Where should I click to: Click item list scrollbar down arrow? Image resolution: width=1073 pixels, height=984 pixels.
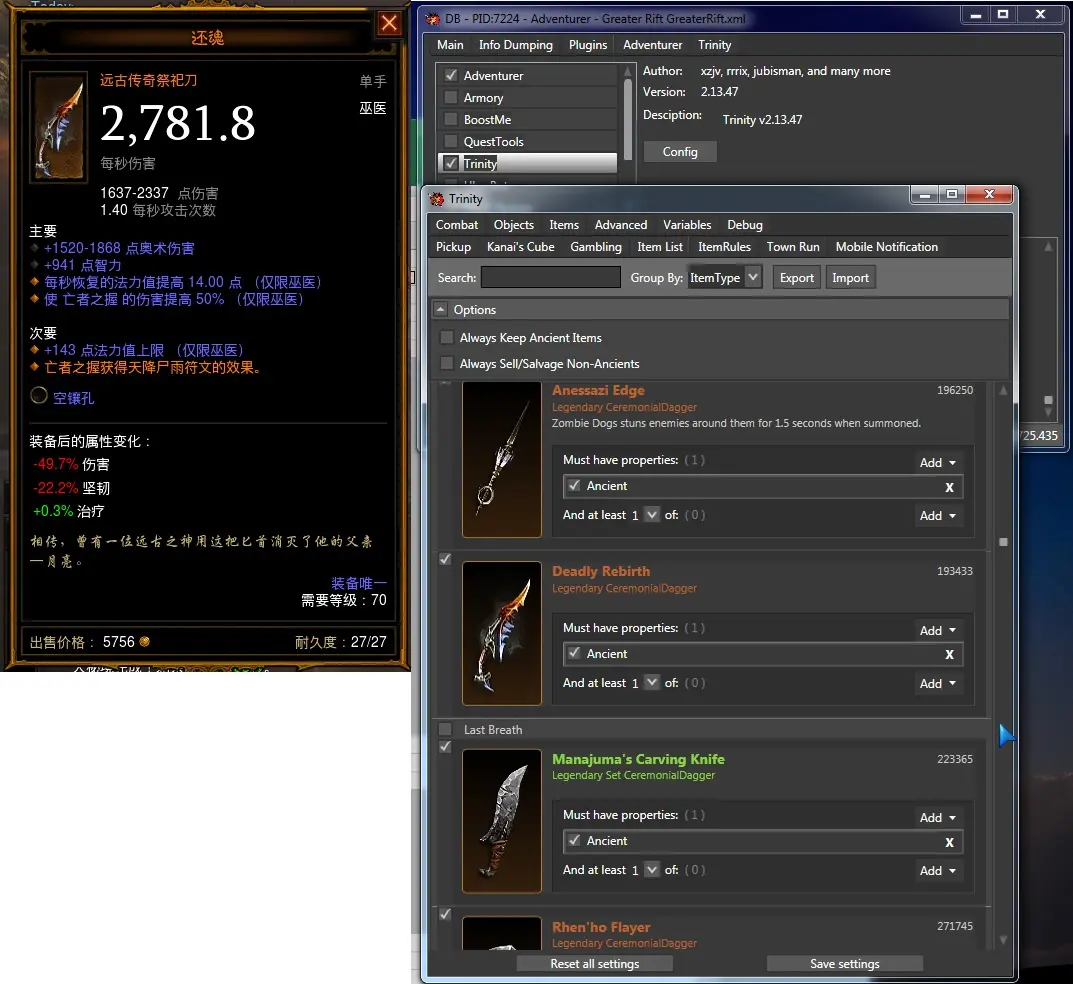(1003, 940)
